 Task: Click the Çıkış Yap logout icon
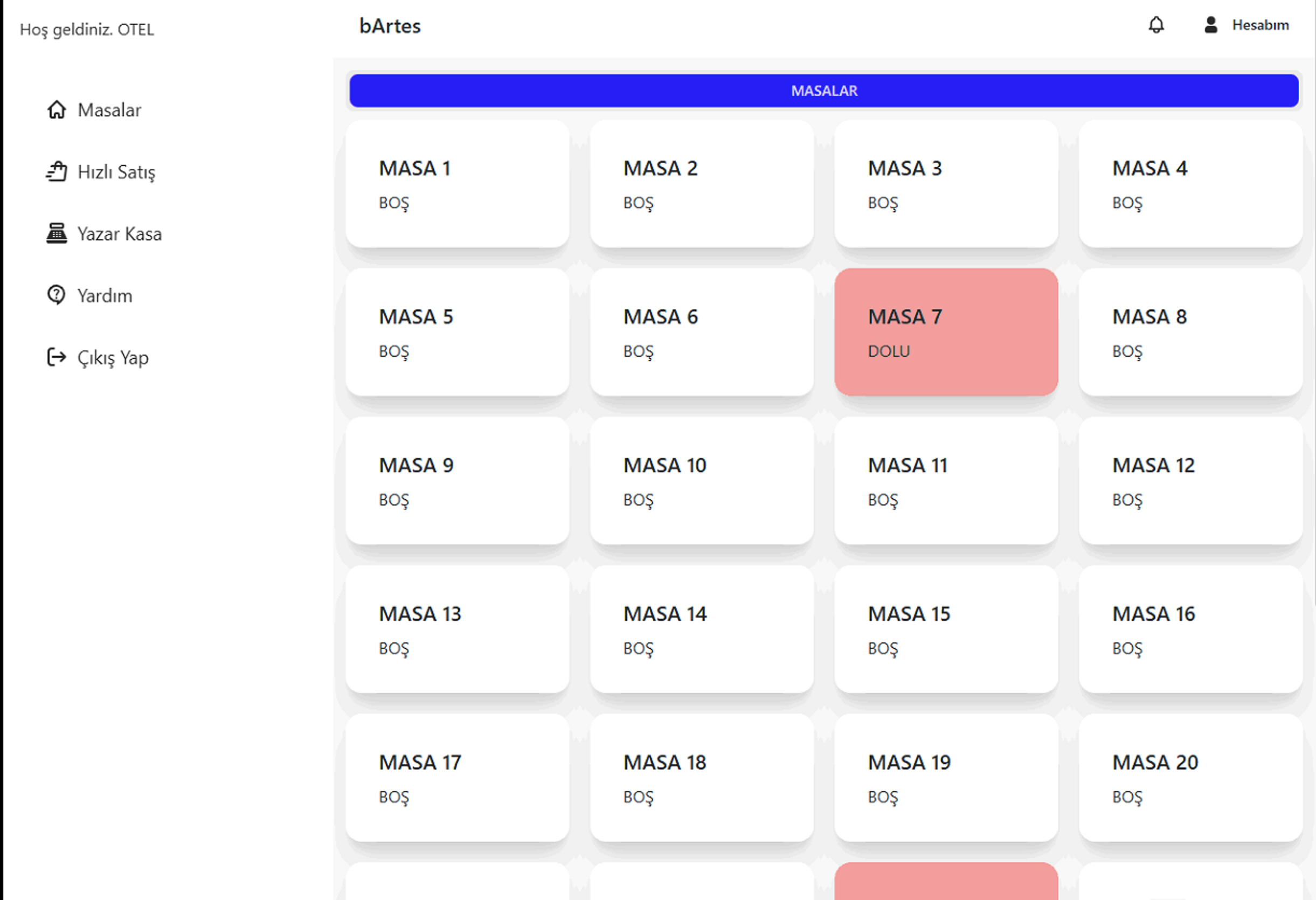57,357
